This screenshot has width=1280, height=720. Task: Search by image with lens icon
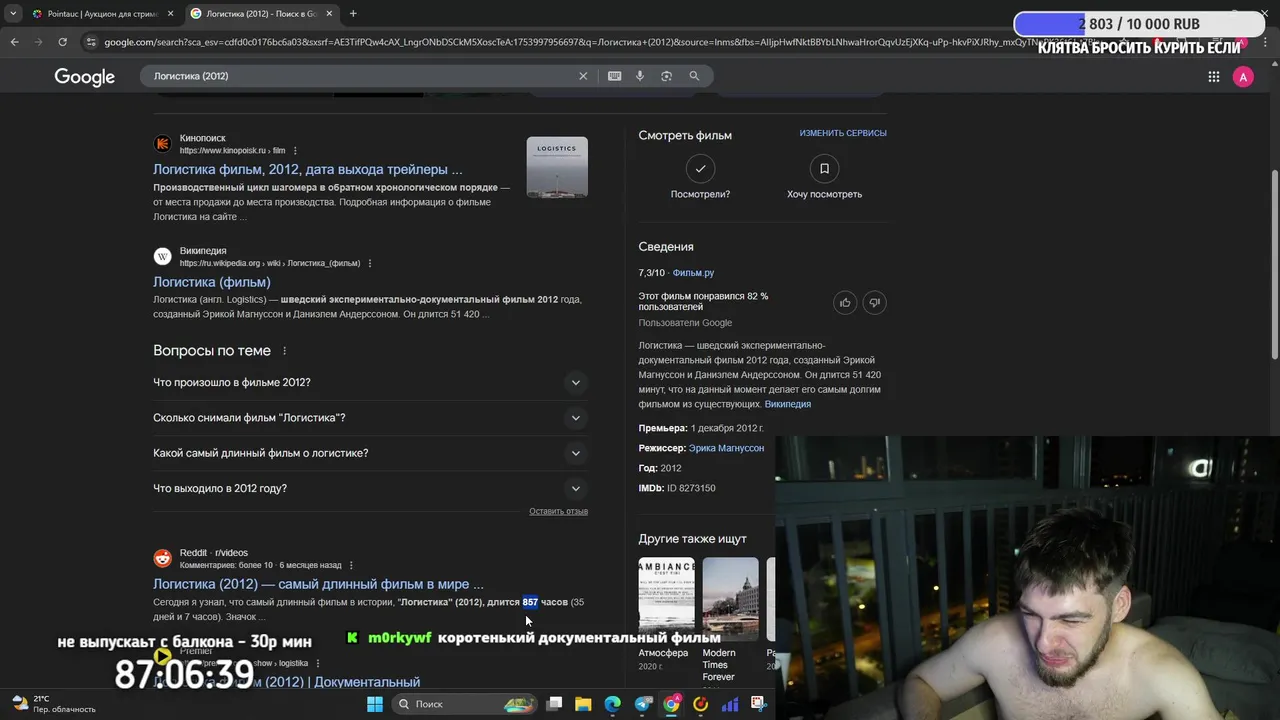pos(666,76)
